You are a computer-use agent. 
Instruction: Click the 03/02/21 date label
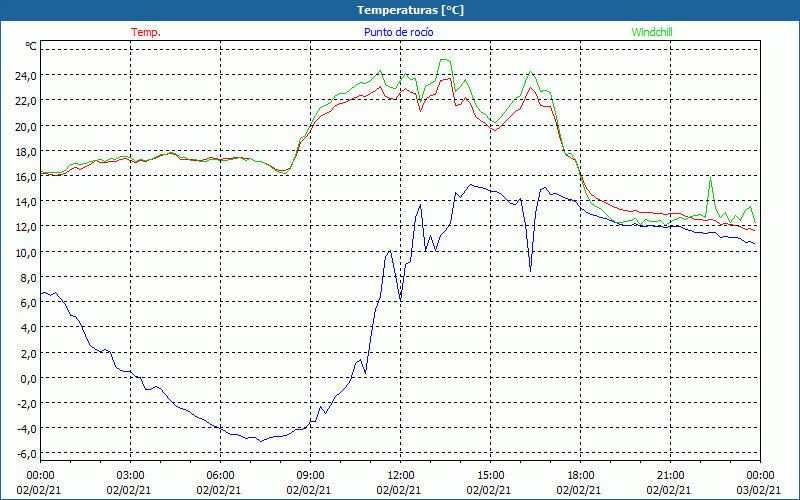click(759, 490)
